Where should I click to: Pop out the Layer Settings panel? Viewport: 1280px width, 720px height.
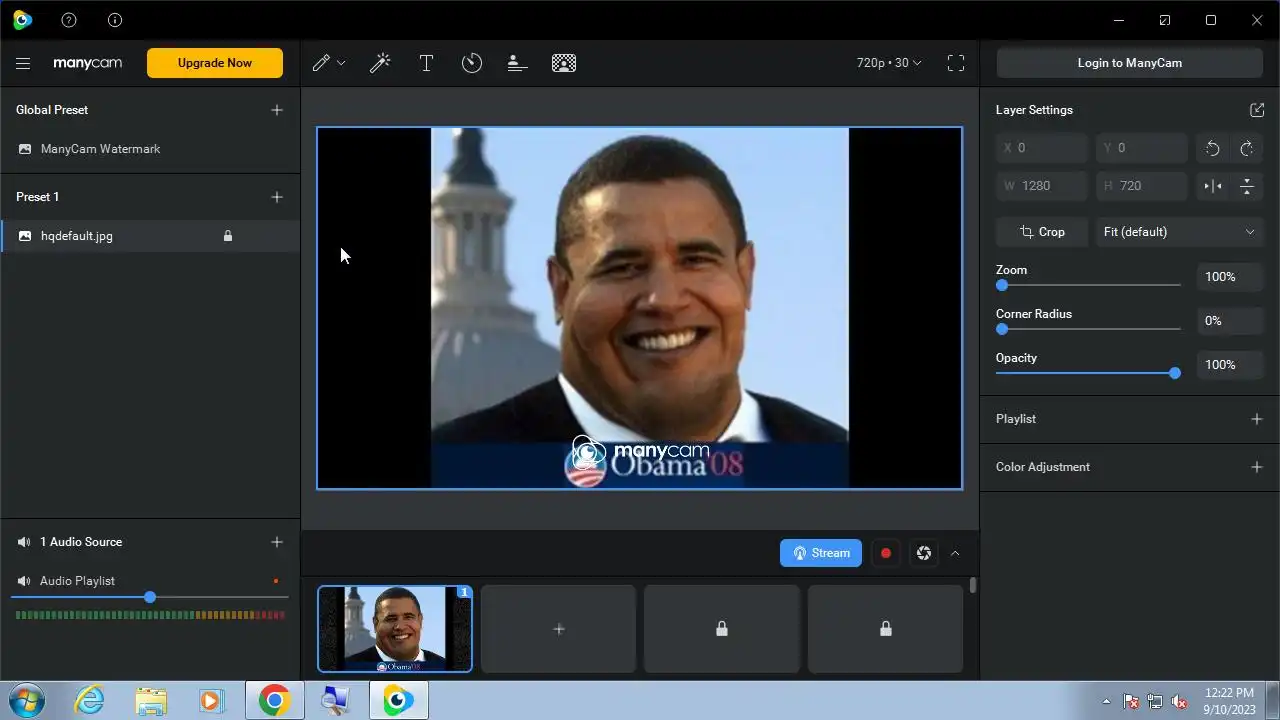pyautogui.click(x=1257, y=110)
